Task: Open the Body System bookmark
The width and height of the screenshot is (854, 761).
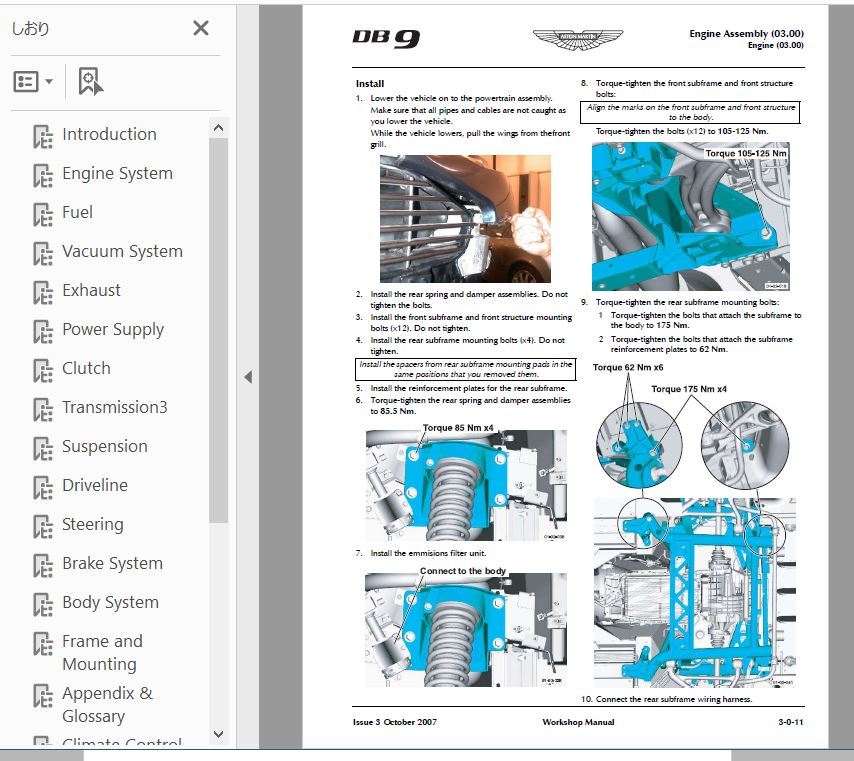Action: [x=110, y=602]
